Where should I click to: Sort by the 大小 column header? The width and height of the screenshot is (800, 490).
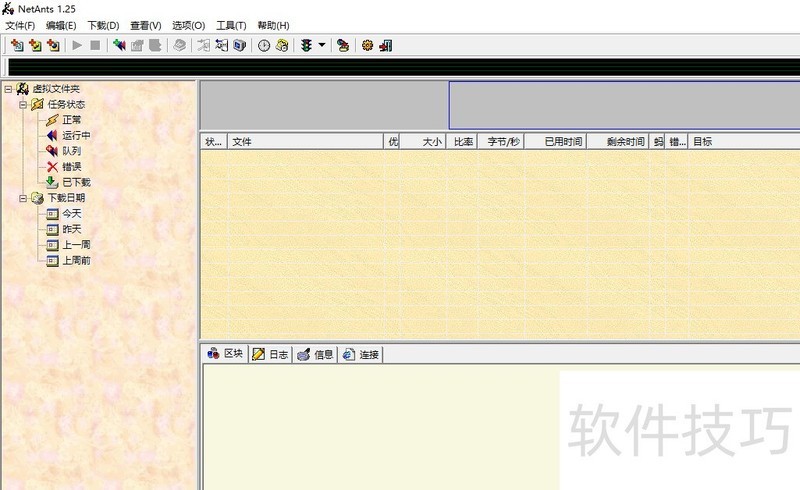click(423, 141)
